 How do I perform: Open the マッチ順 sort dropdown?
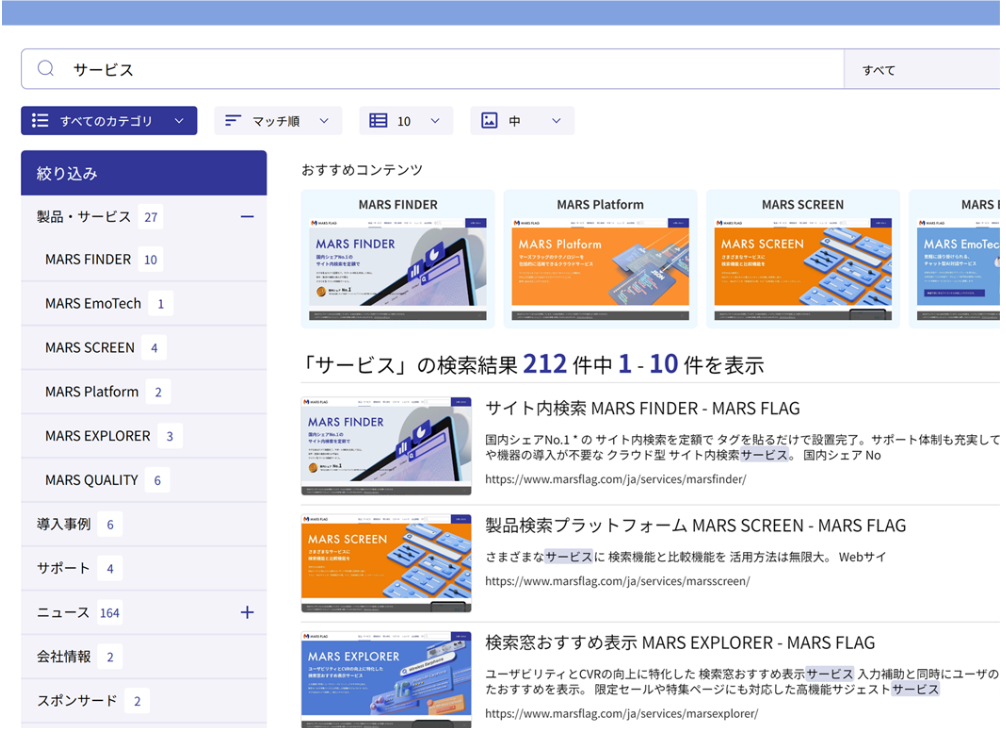click(278, 121)
